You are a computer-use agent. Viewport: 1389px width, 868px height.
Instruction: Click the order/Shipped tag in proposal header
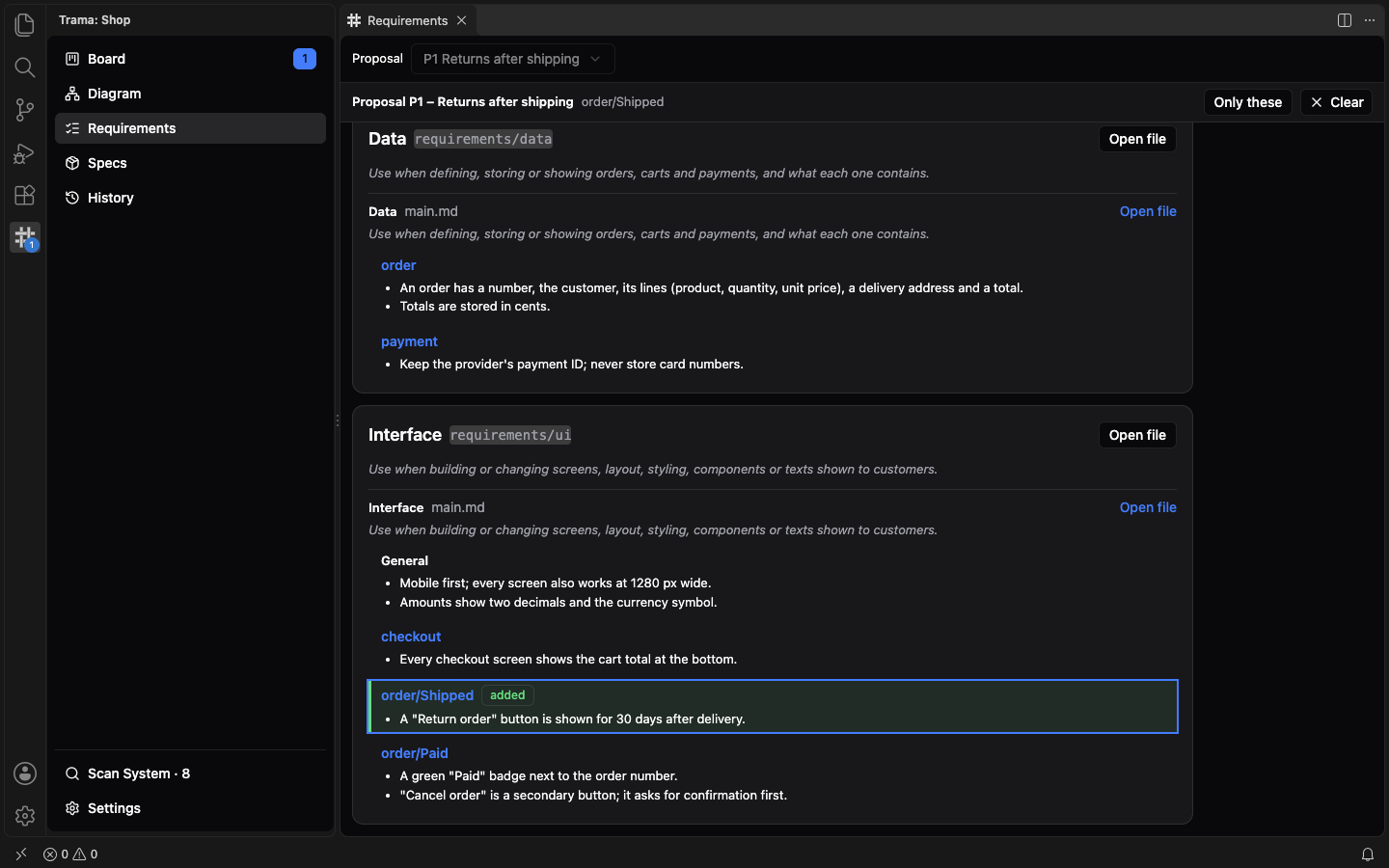[x=622, y=102]
